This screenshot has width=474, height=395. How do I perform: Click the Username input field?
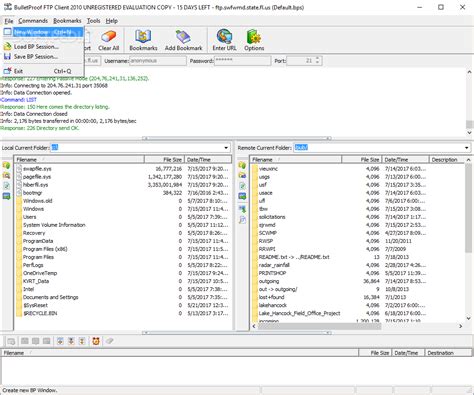(x=157, y=61)
